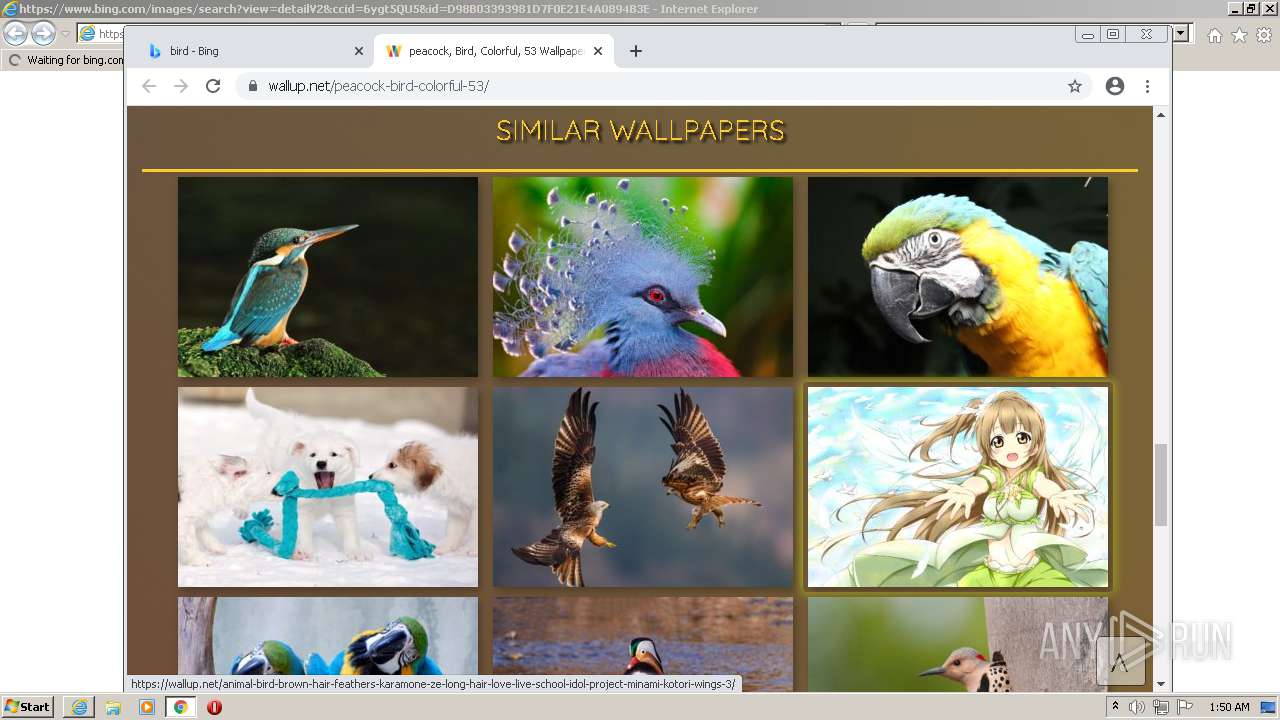
Task: Go forward in Chrome navigation
Action: tap(181, 86)
